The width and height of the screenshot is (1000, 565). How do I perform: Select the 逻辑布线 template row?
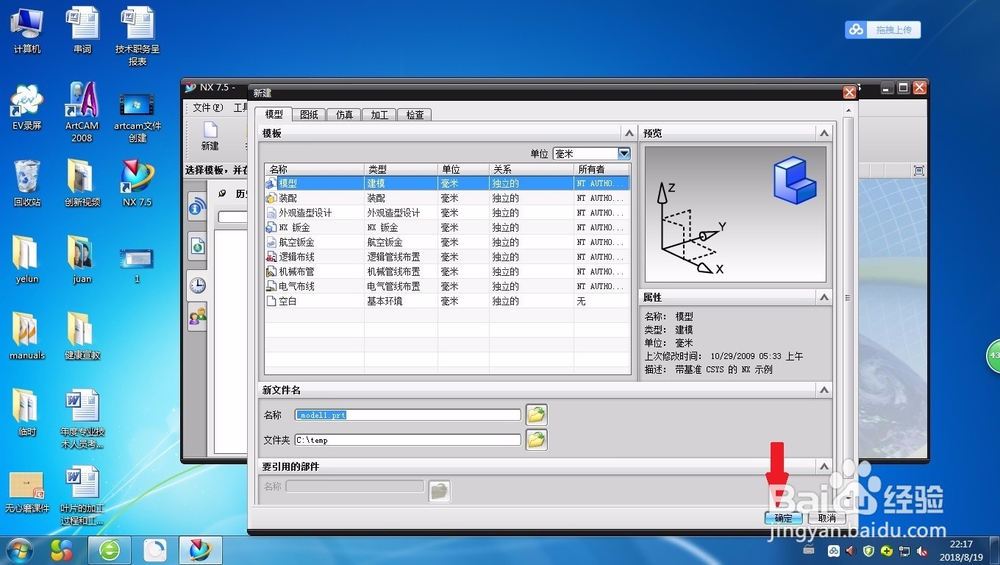(x=447, y=256)
